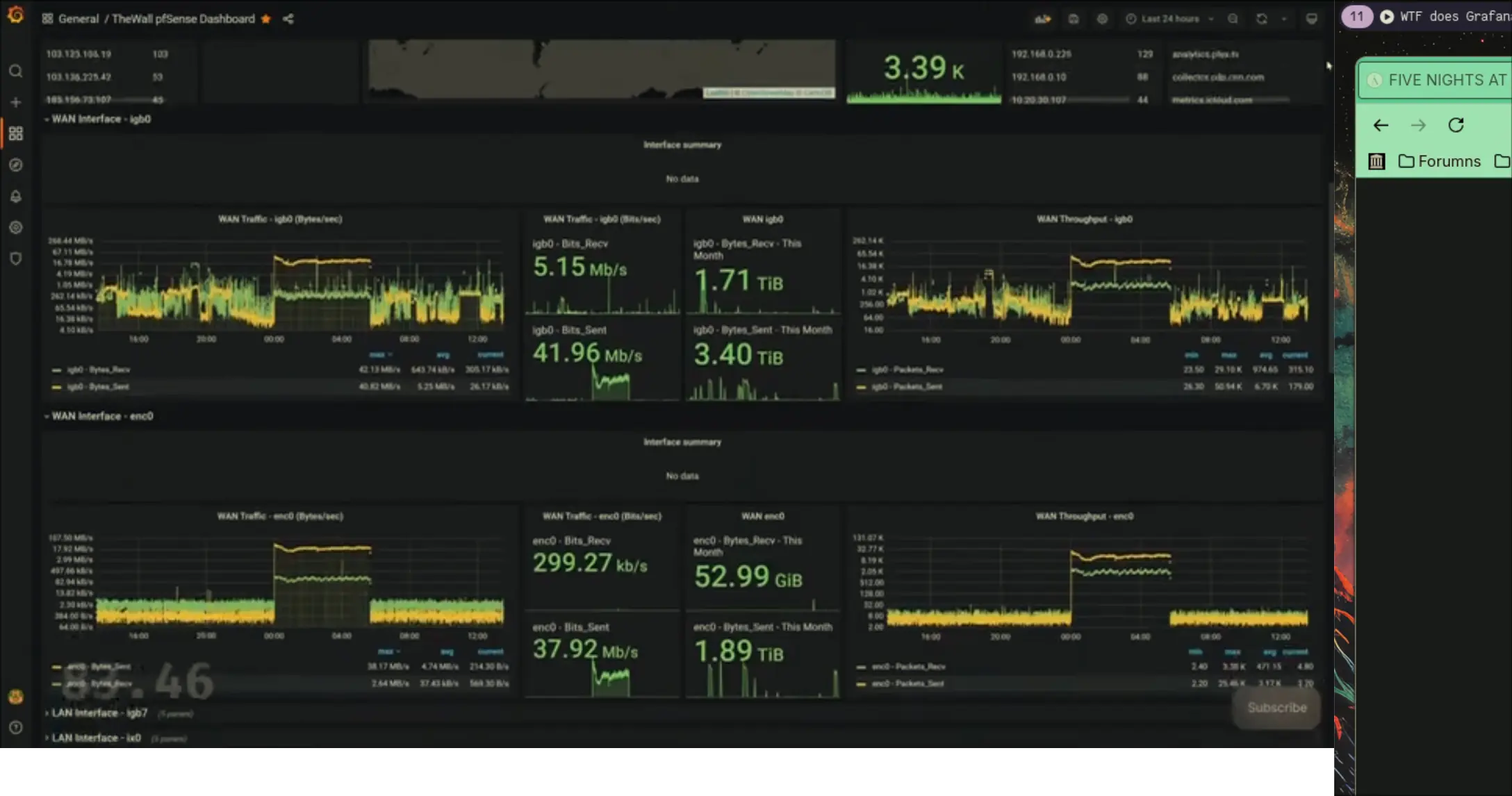Viewport: 1512px width, 796px height.
Task: Click the Create plus icon in sidebar
Action: point(15,103)
